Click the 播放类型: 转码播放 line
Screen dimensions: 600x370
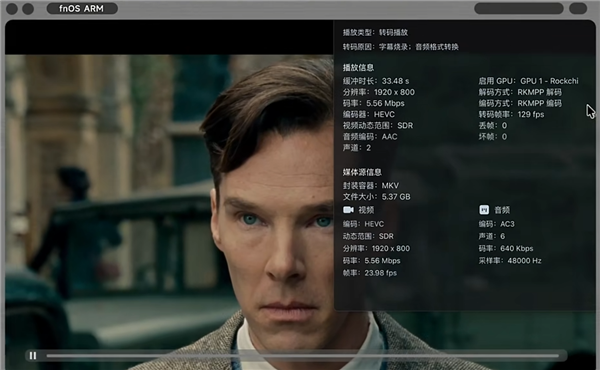click(375, 33)
